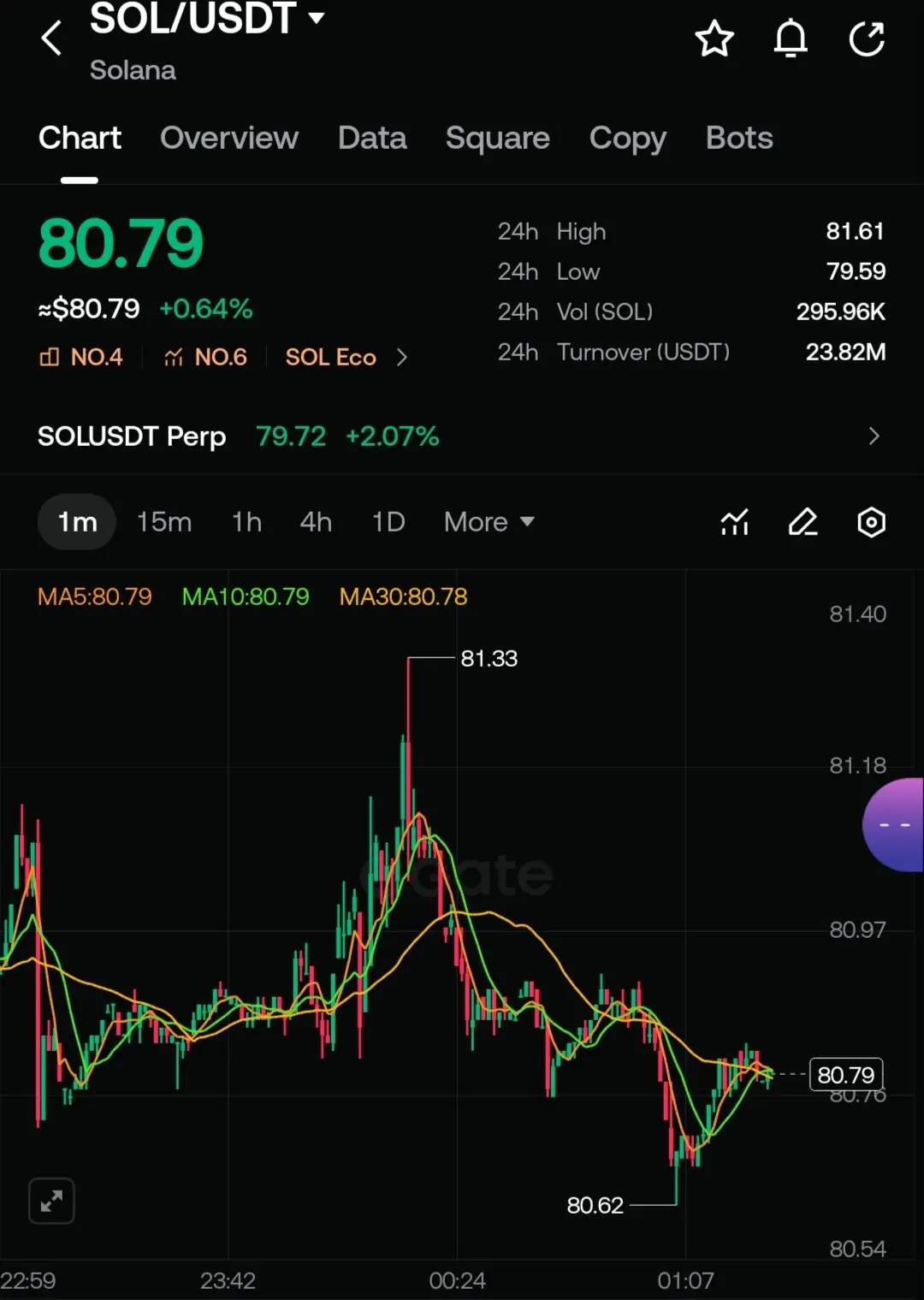Tap the 24h turnover 23.82M
This screenshot has height=1300, width=924.
click(845, 352)
